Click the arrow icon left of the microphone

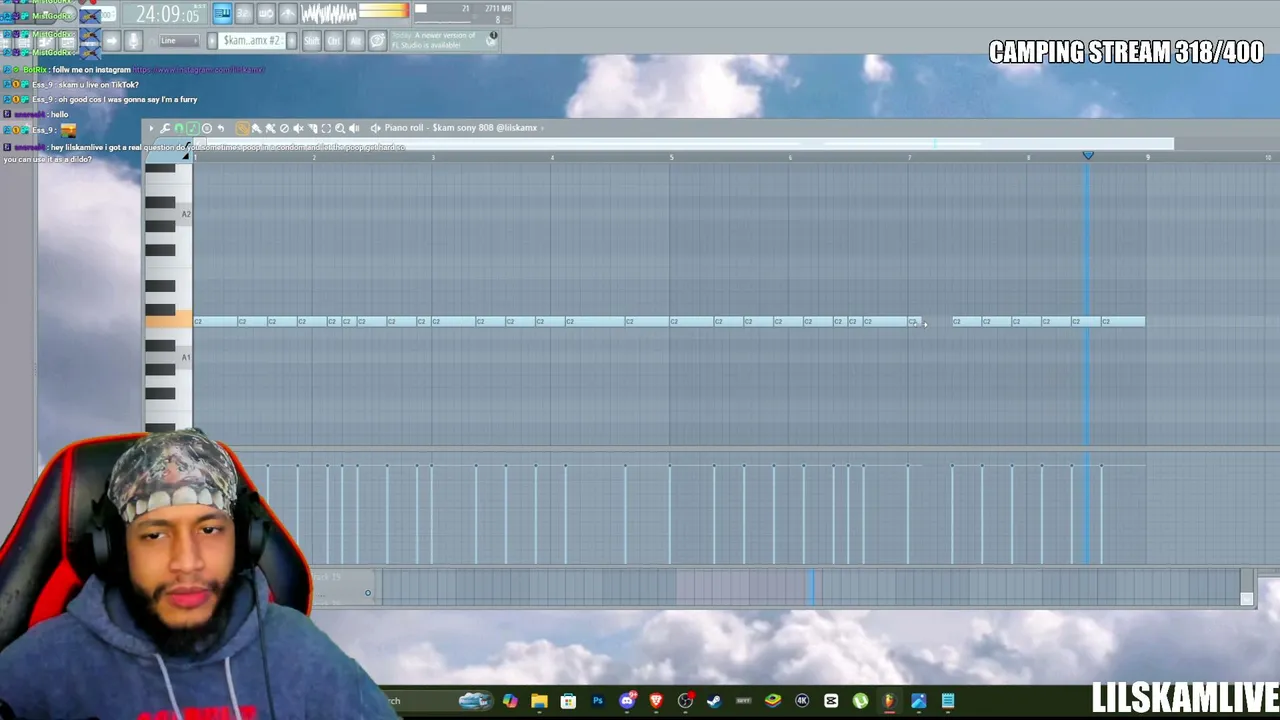point(111,40)
